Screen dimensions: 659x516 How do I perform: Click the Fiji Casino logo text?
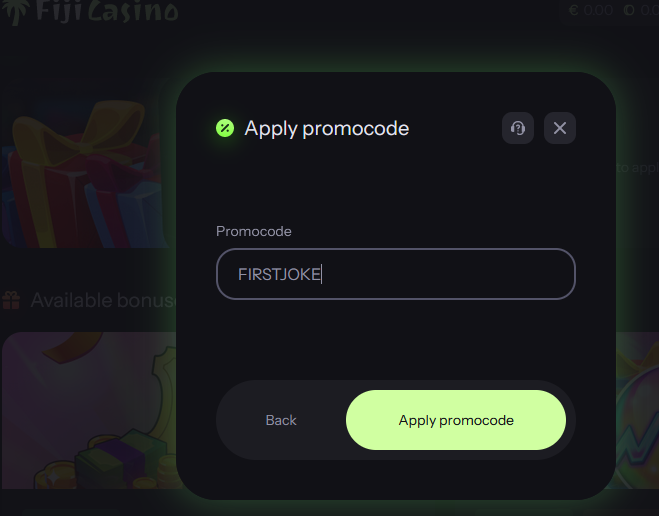tap(107, 11)
